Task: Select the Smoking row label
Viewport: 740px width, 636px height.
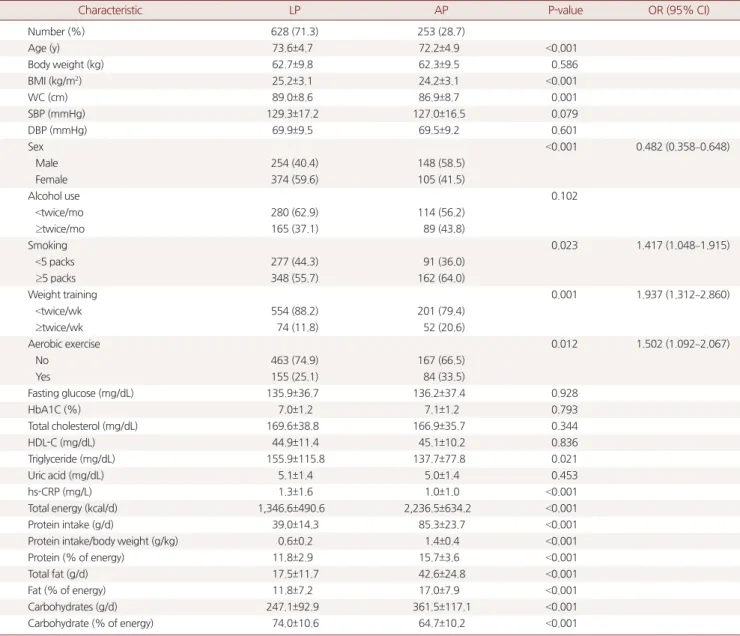Action: 47,245
